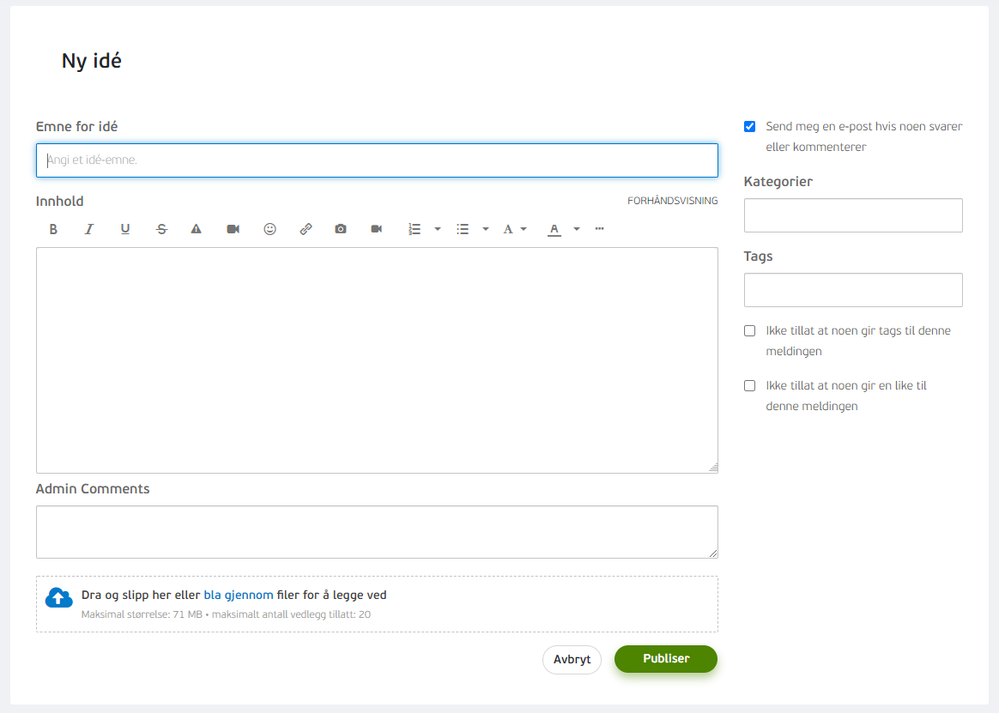This screenshot has width=999, height=713.
Task: Click the Kategorier input box
Action: 853,215
